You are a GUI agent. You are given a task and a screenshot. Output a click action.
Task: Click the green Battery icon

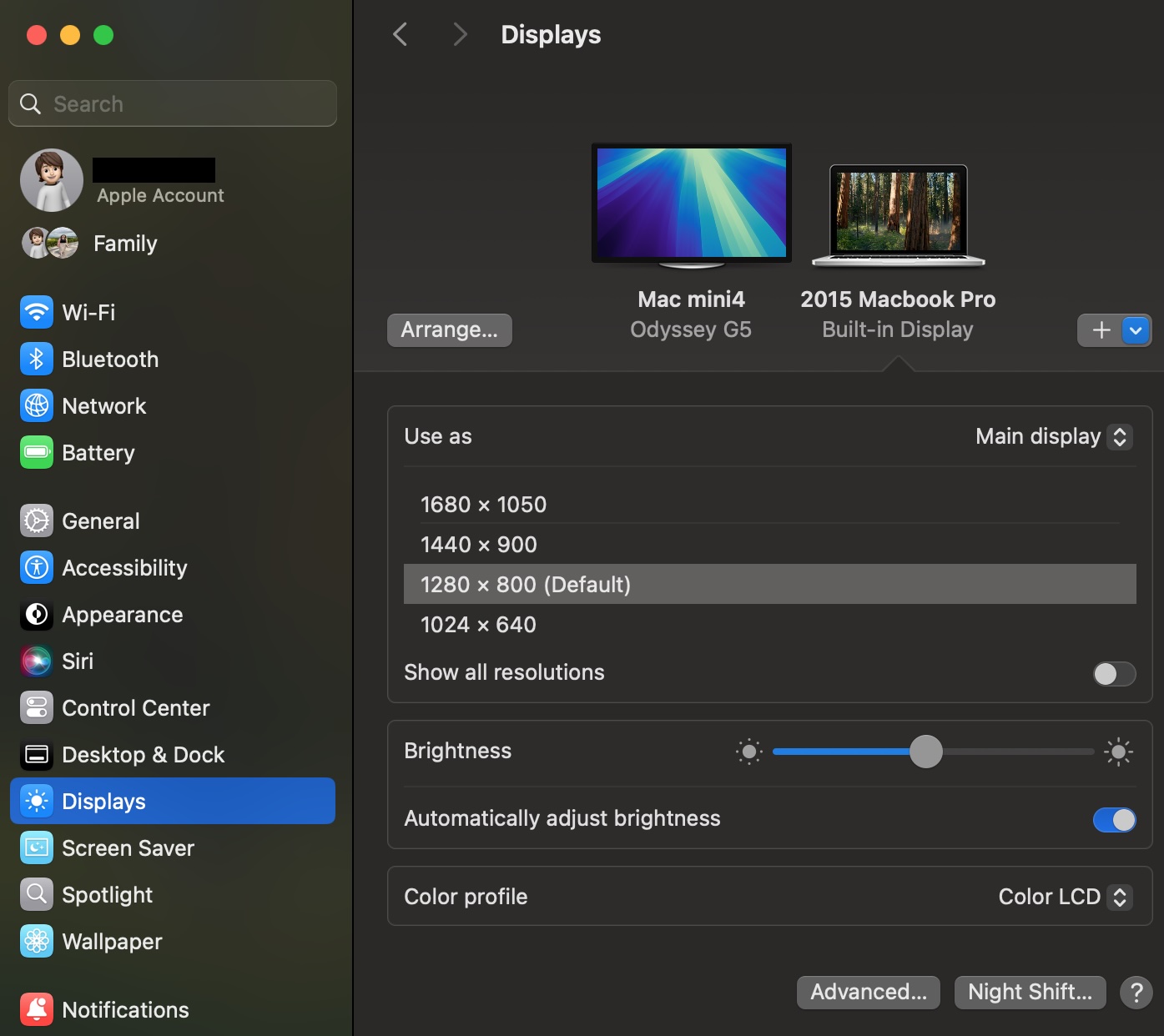coord(37,453)
